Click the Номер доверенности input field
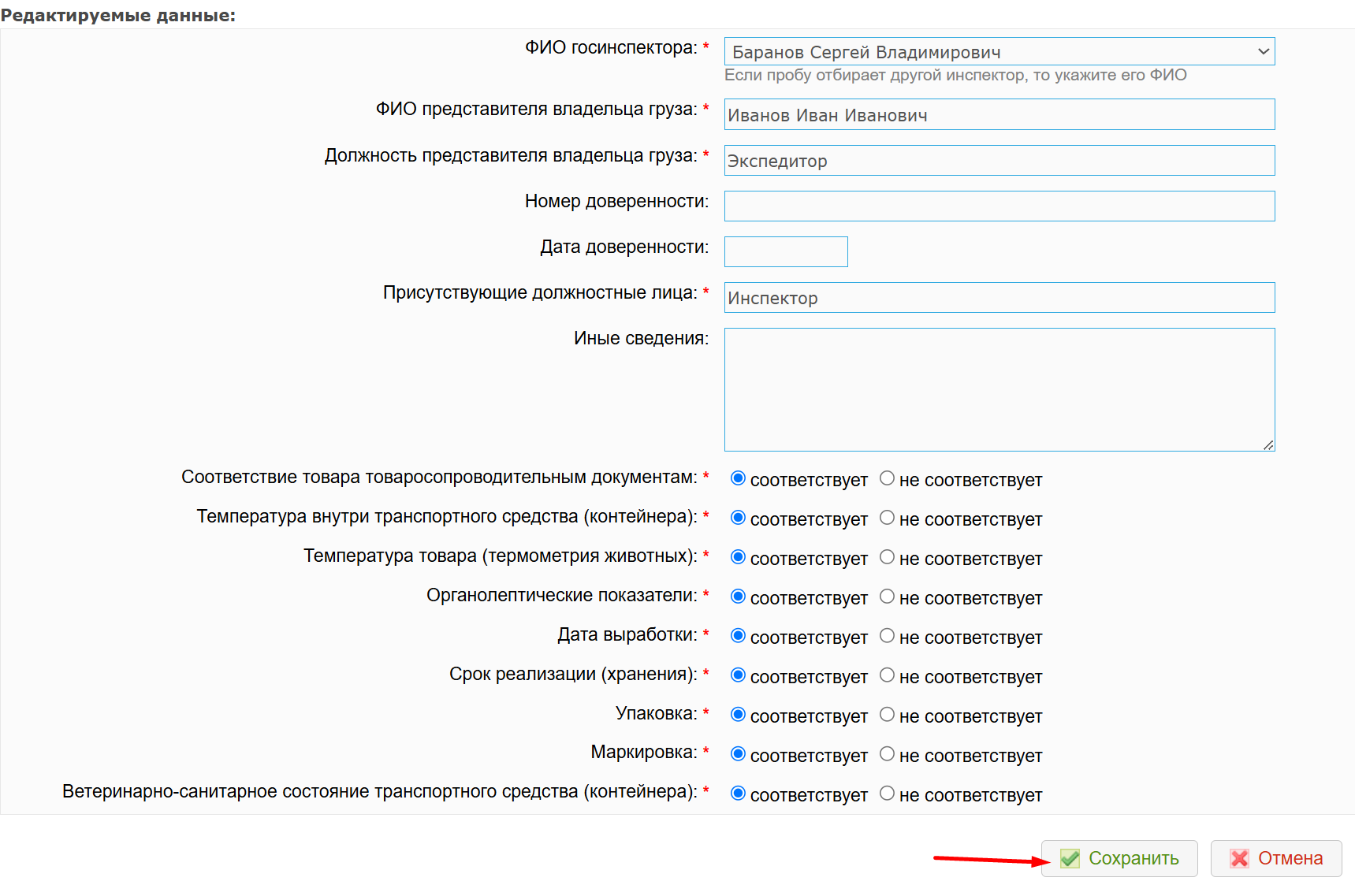The width and height of the screenshot is (1355, 896). coord(999,206)
